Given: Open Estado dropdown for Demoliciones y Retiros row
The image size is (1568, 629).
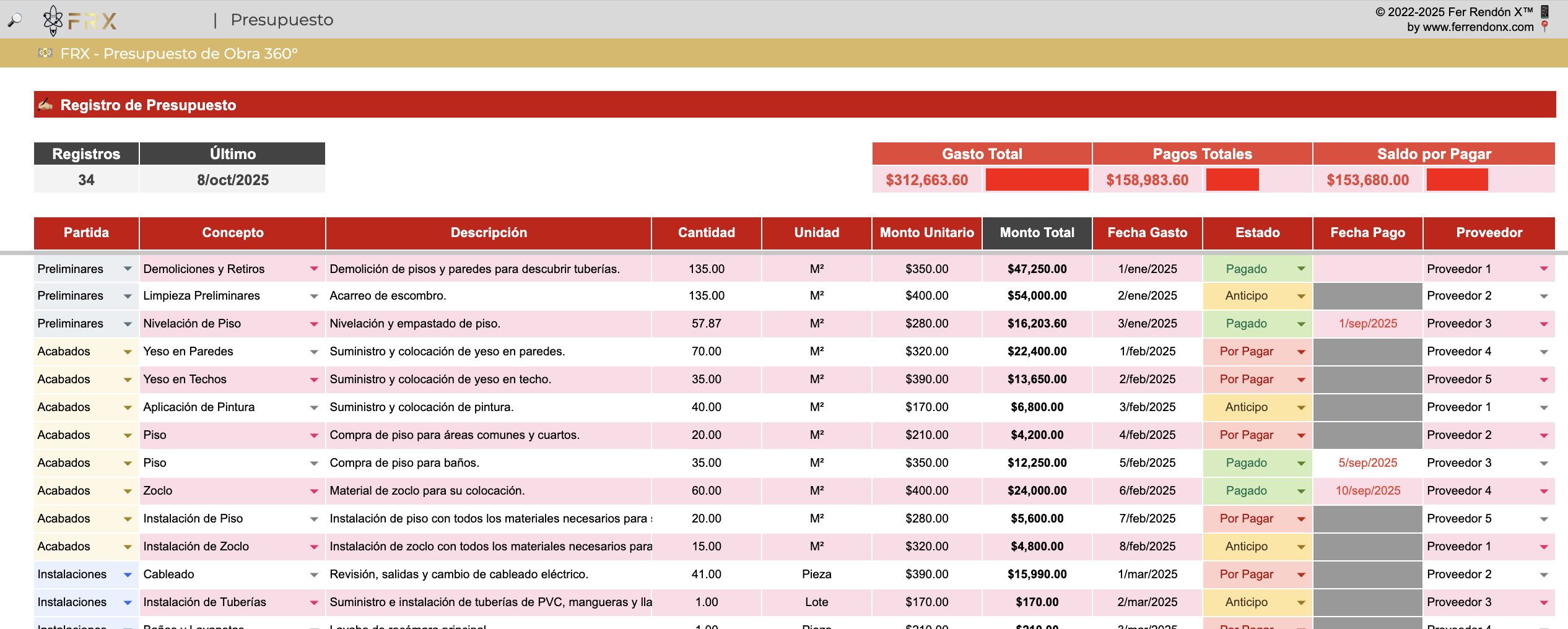Looking at the screenshot, I should pyautogui.click(x=1301, y=269).
